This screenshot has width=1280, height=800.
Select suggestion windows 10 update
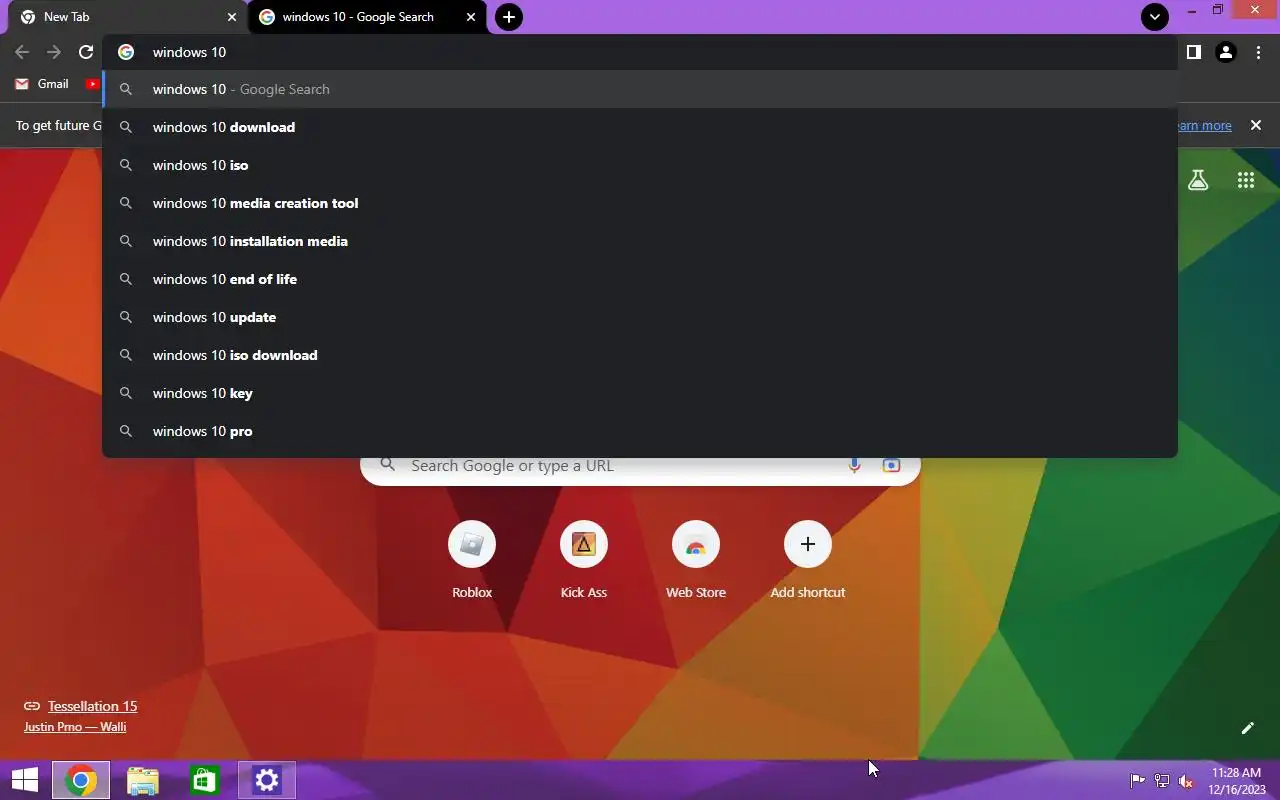coord(640,317)
